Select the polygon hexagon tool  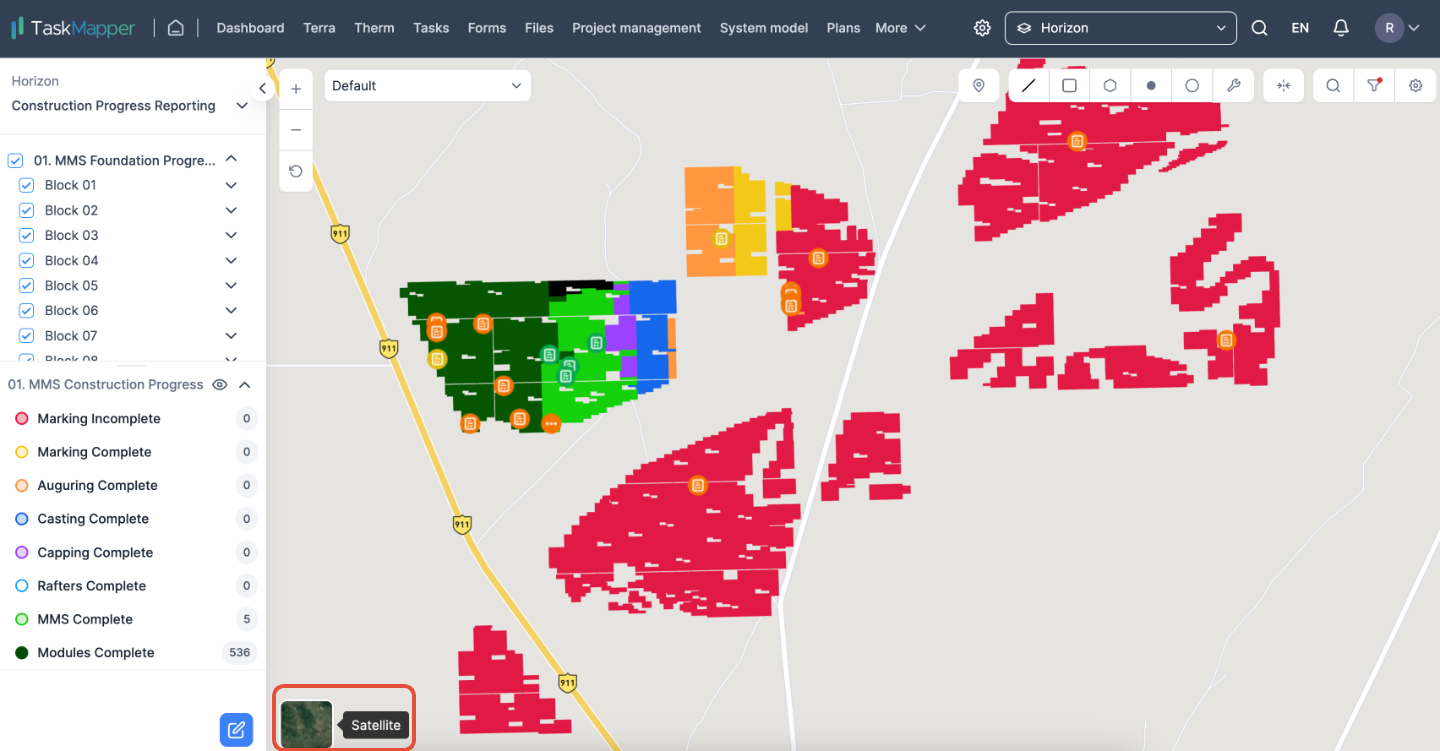1110,86
